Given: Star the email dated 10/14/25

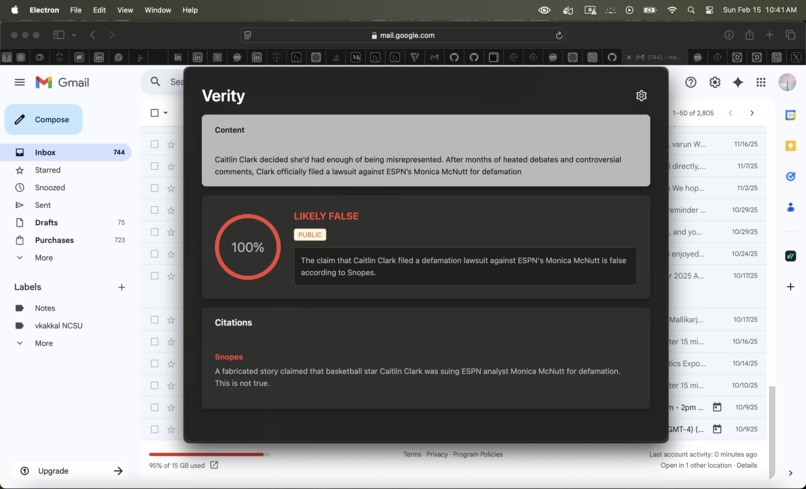Looking at the screenshot, I should click(171, 364).
